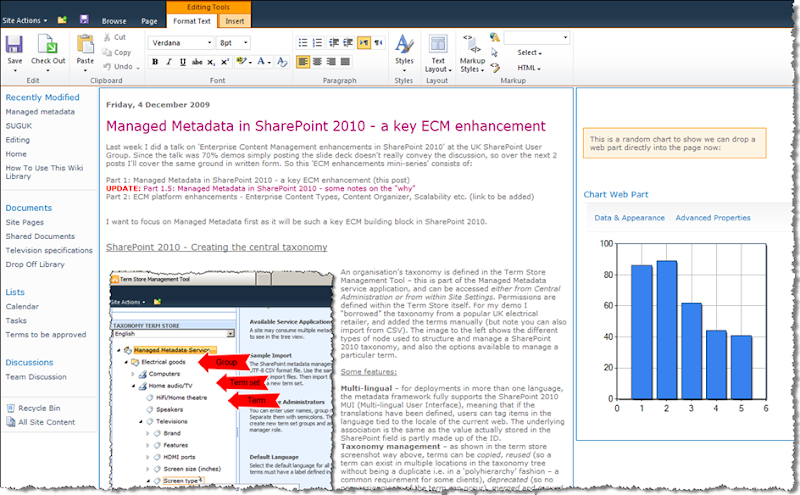This screenshot has width=800, height=495.
Task: Click the Save icon in the ribbon
Action: click(x=14, y=44)
